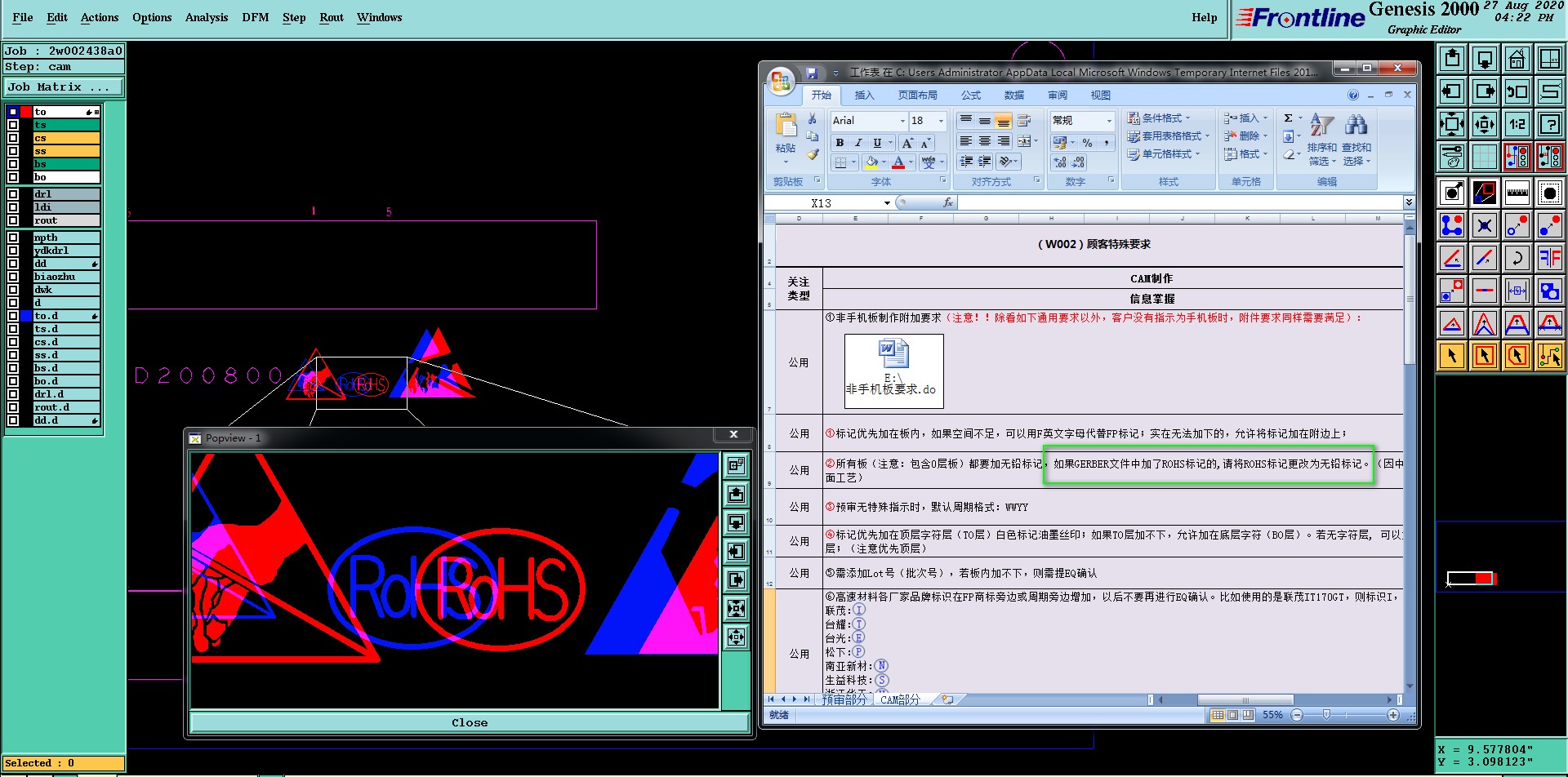Switch to the 视图 ribbon tab

(1101, 95)
